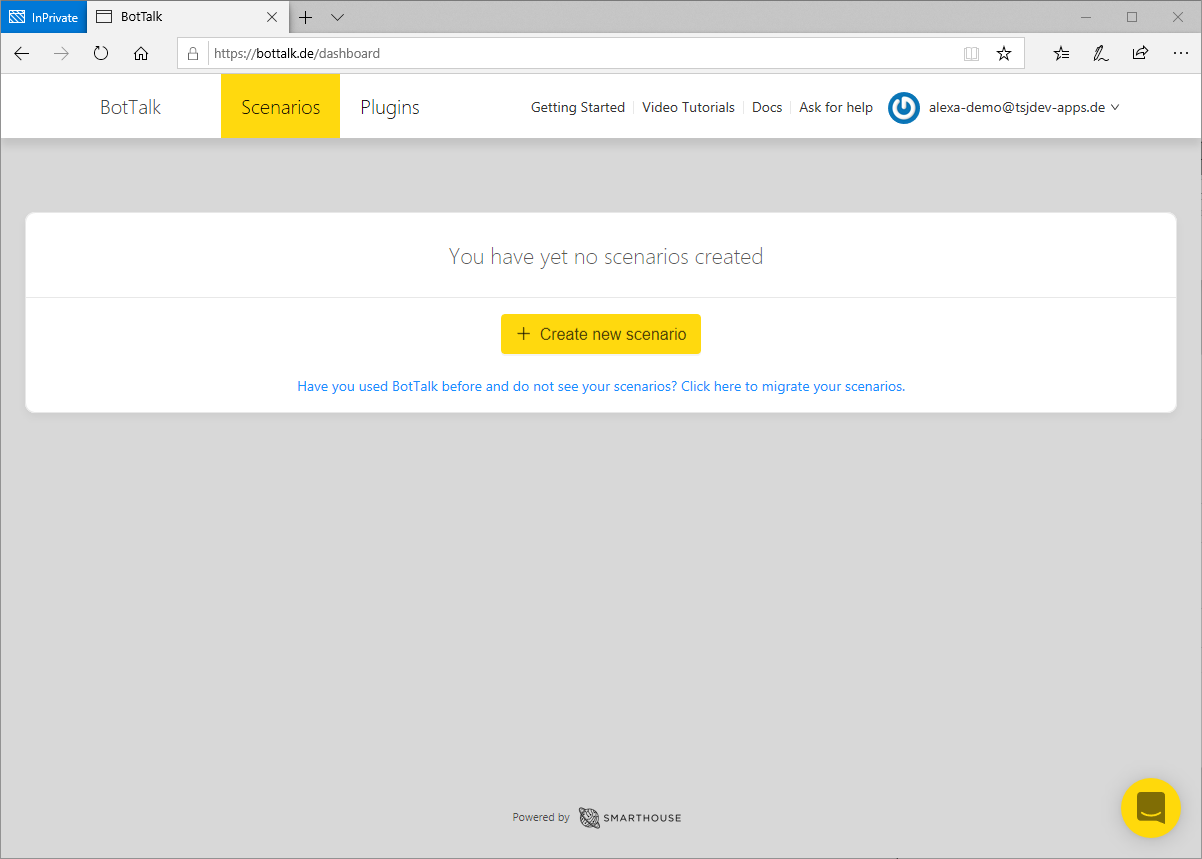Open the Video Tutorials link
Image resolution: width=1202 pixels, height=859 pixels.
[x=688, y=107]
